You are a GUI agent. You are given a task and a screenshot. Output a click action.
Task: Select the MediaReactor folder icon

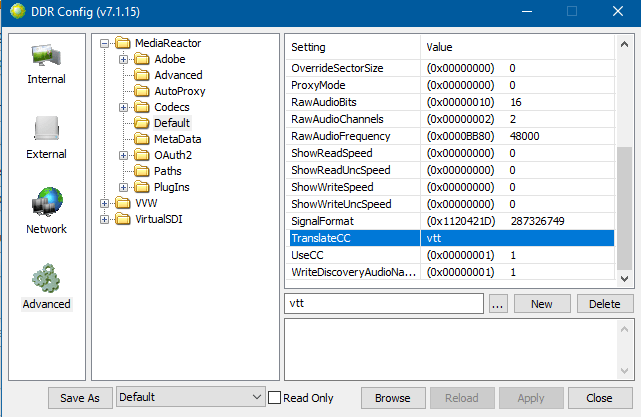pyautogui.click(x=123, y=43)
